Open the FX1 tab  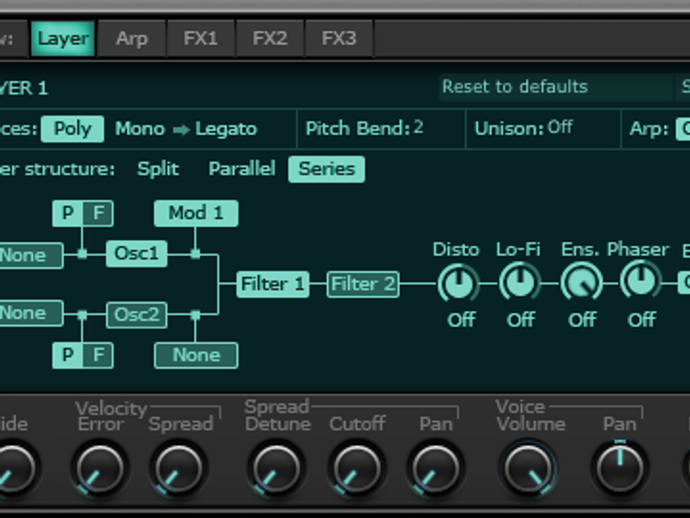[201, 39]
